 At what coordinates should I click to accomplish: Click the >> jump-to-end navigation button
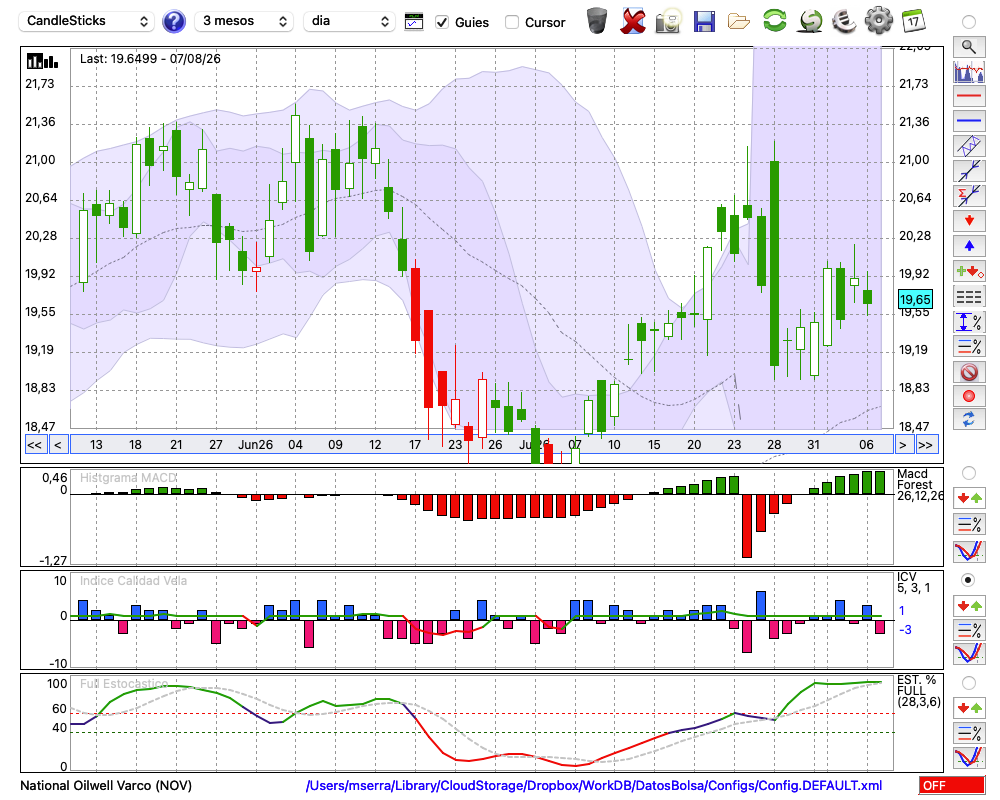coord(925,445)
